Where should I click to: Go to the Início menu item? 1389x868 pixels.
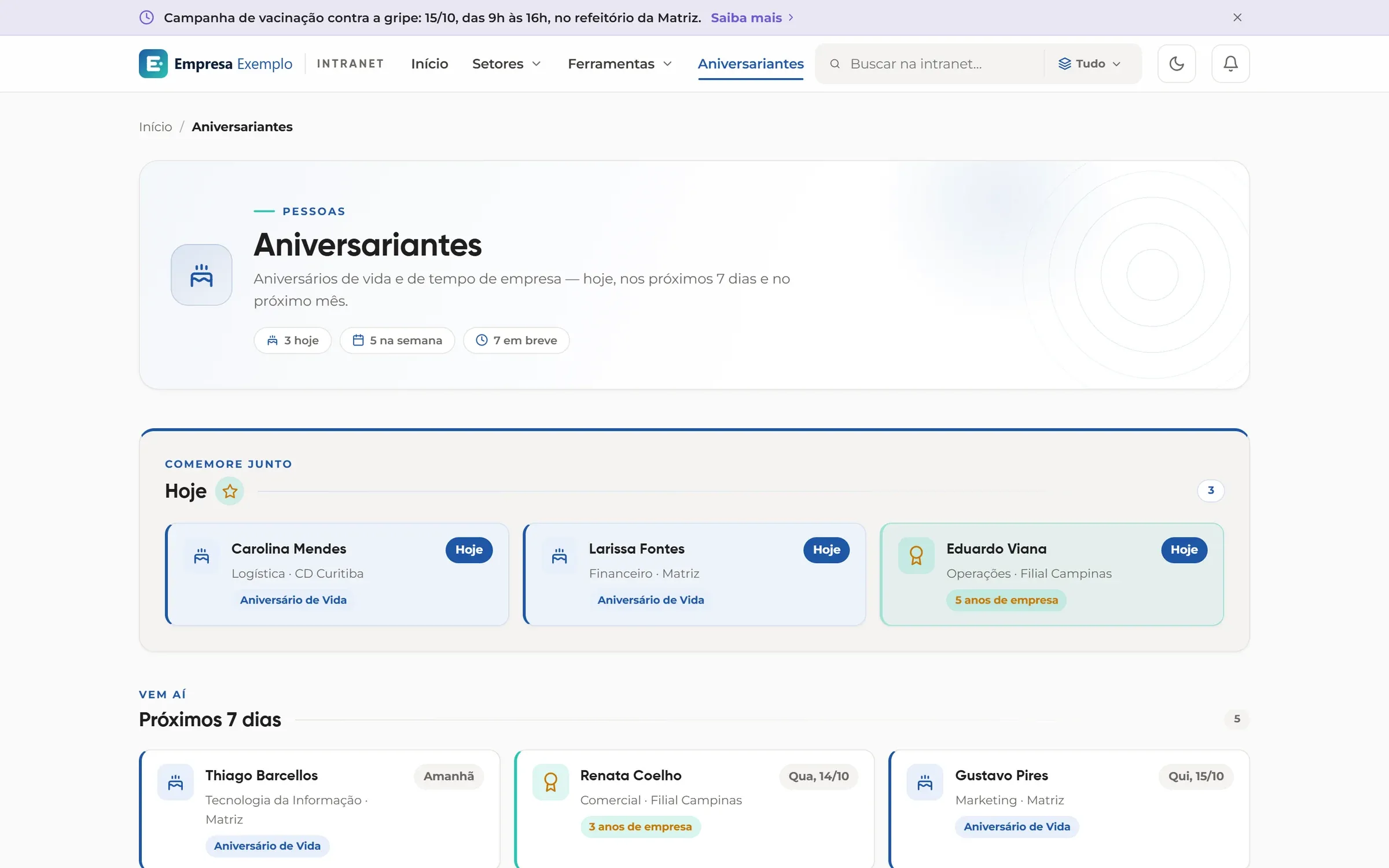(x=429, y=64)
